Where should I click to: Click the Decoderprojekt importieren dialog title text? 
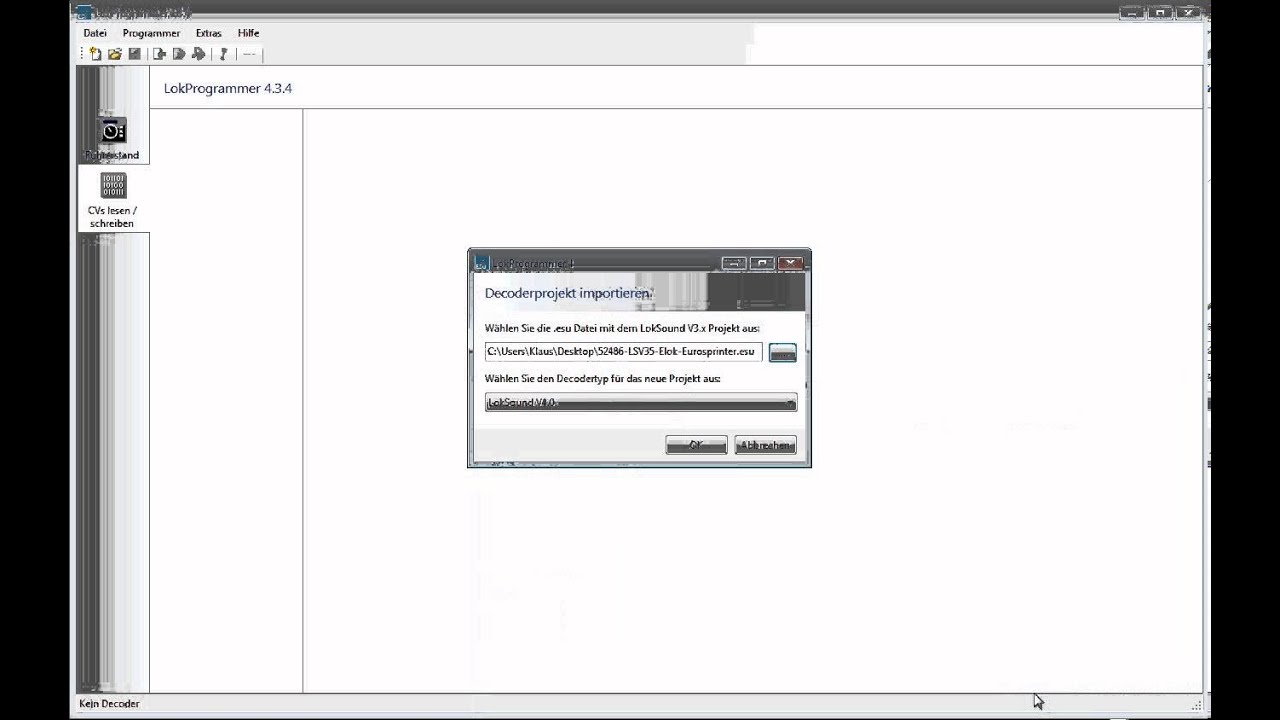(x=568, y=293)
